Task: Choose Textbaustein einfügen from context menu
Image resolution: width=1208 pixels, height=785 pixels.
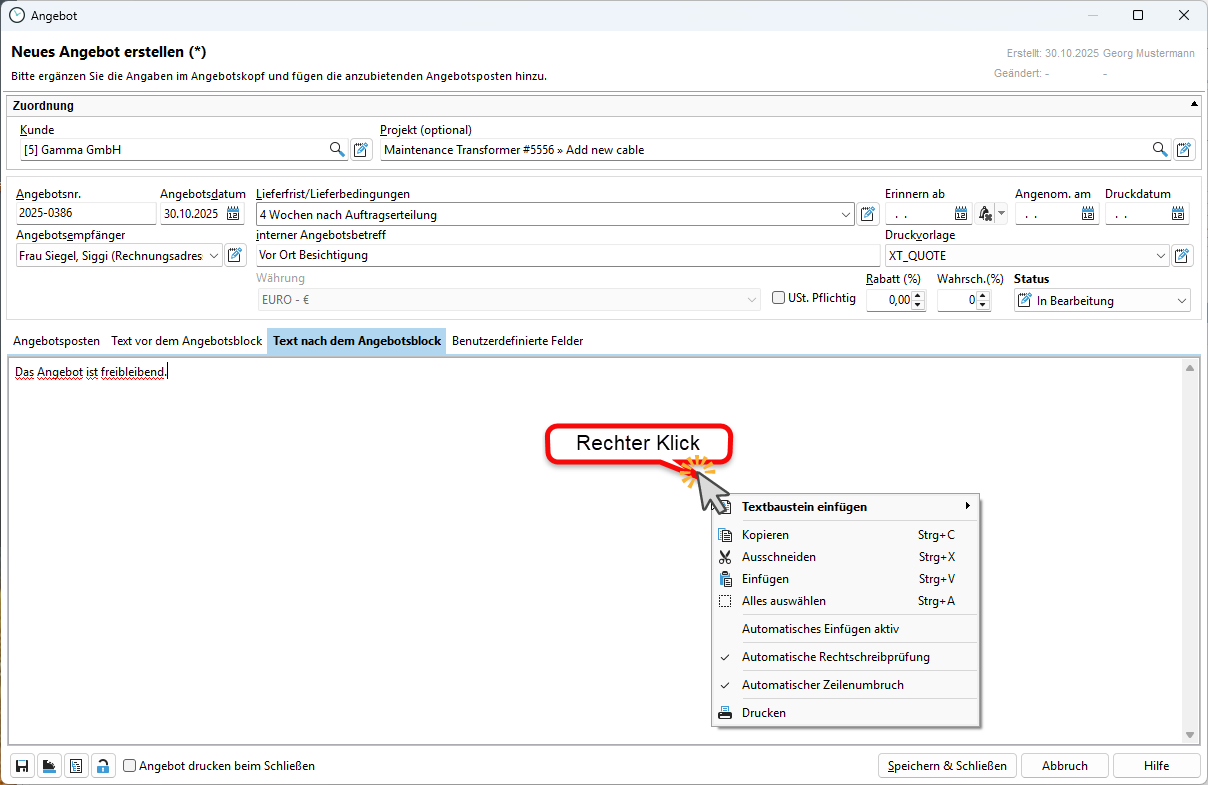Action: [x=804, y=507]
